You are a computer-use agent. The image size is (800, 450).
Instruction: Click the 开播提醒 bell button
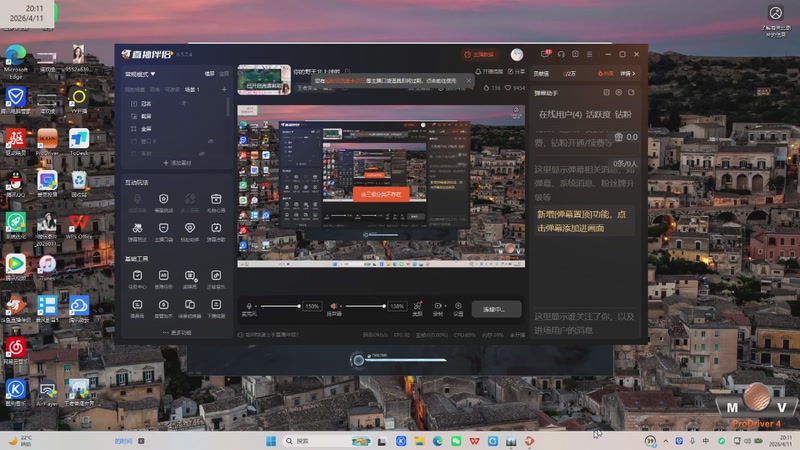(x=489, y=71)
